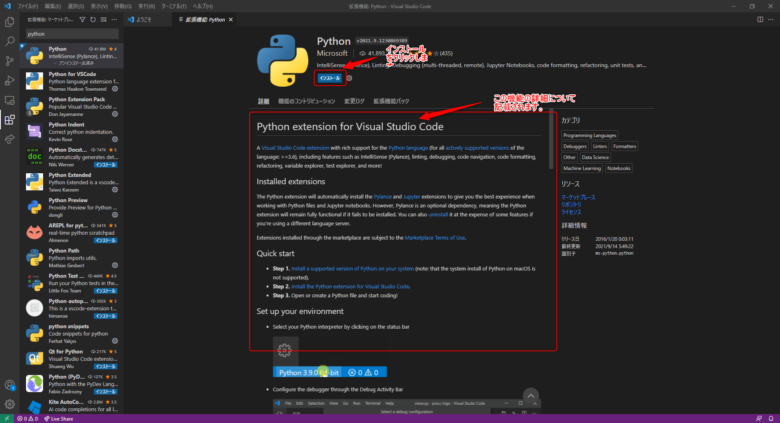The image size is (780, 423).
Task: Install Qt for Python from list
Action: tap(105, 366)
